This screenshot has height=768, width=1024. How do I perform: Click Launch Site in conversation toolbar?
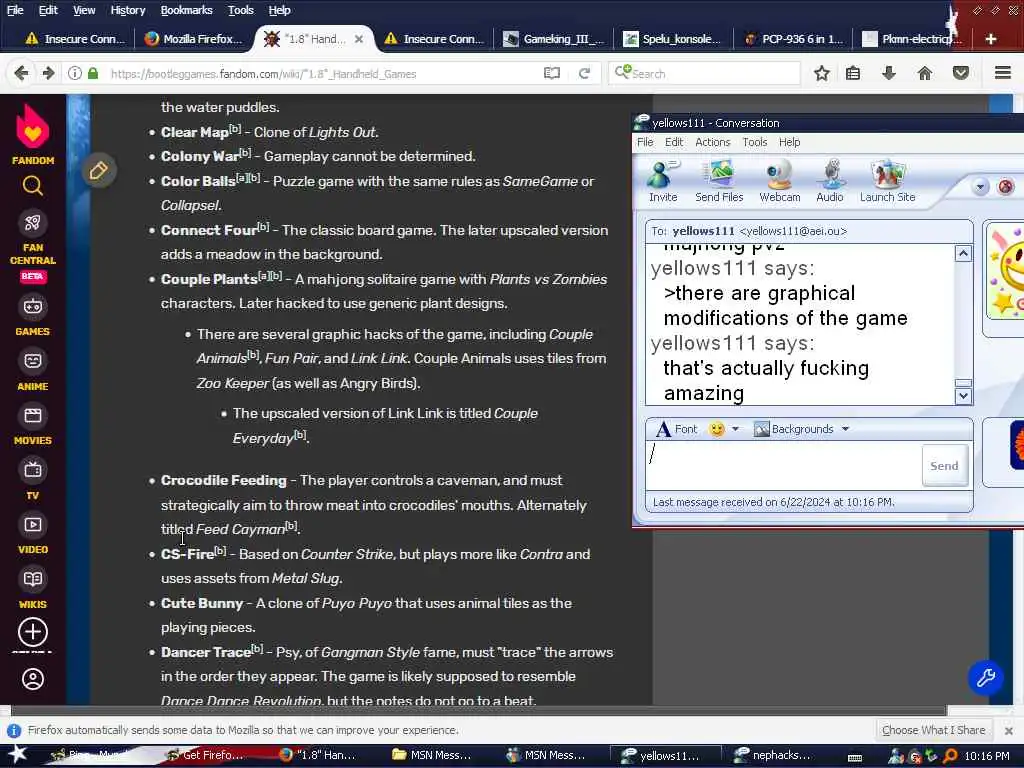pyautogui.click(x=887, y=181)
